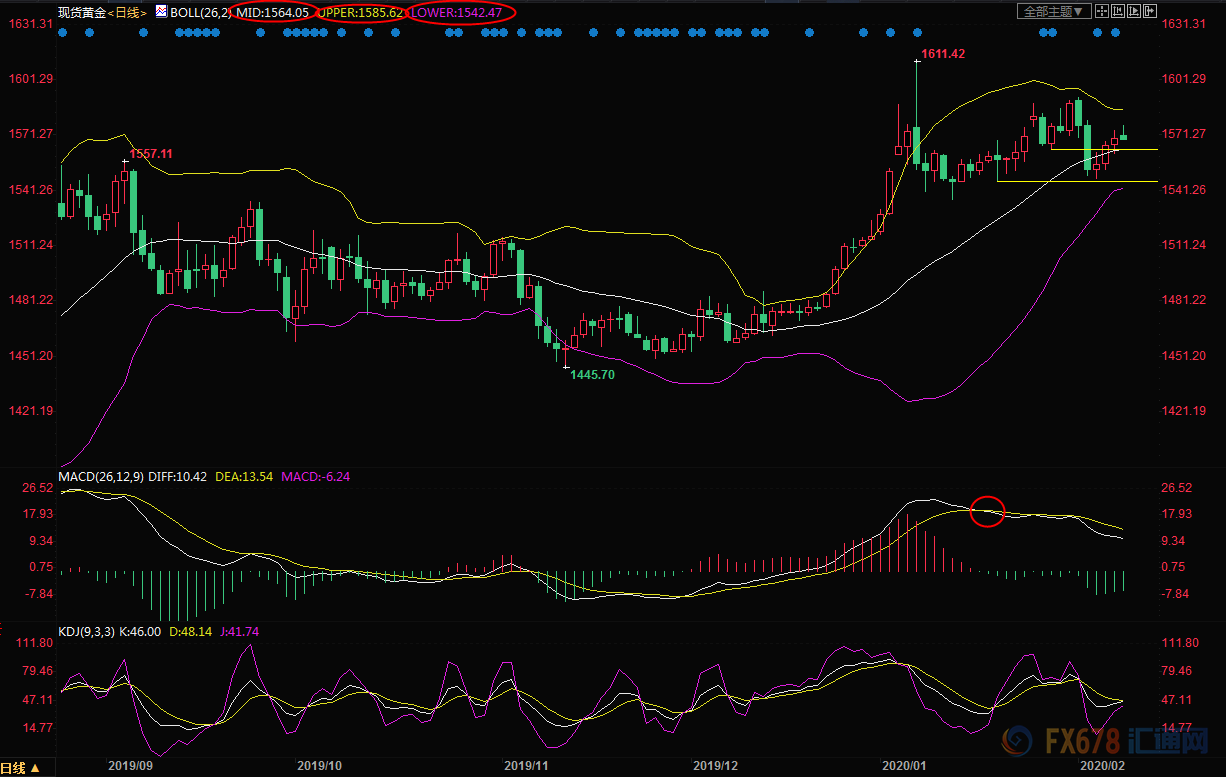Click the 1611.42 high price marker
The image size is (1226, 777).
click(x=941, y=53)
